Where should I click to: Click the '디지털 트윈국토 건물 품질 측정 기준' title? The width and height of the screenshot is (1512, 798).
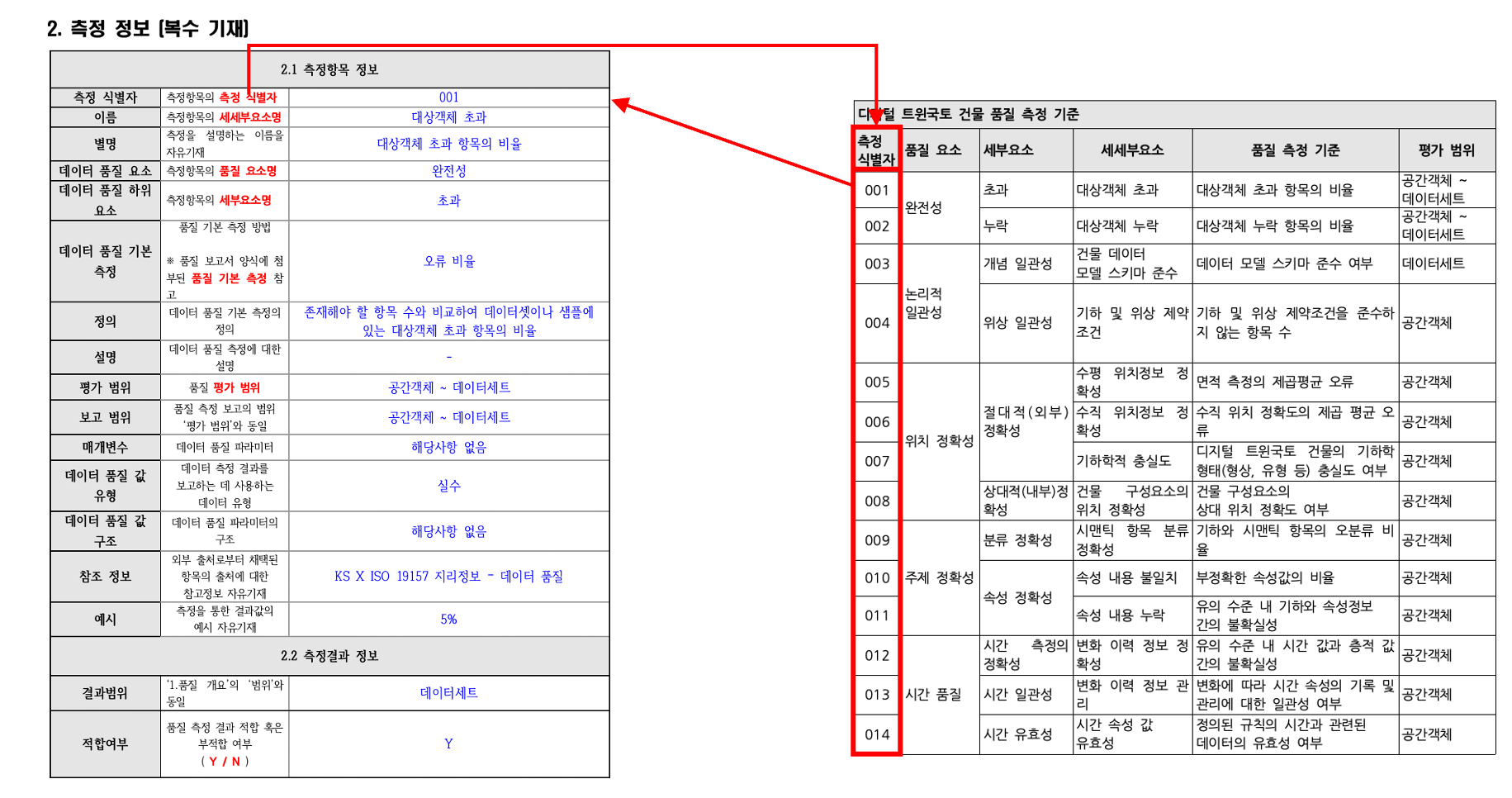coord(968,114)
